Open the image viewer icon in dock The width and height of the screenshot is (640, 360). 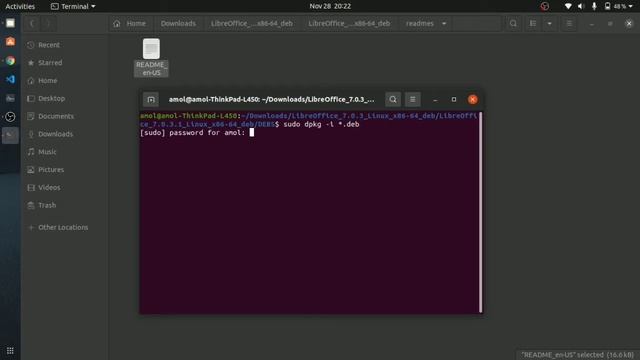coord(10,98)
